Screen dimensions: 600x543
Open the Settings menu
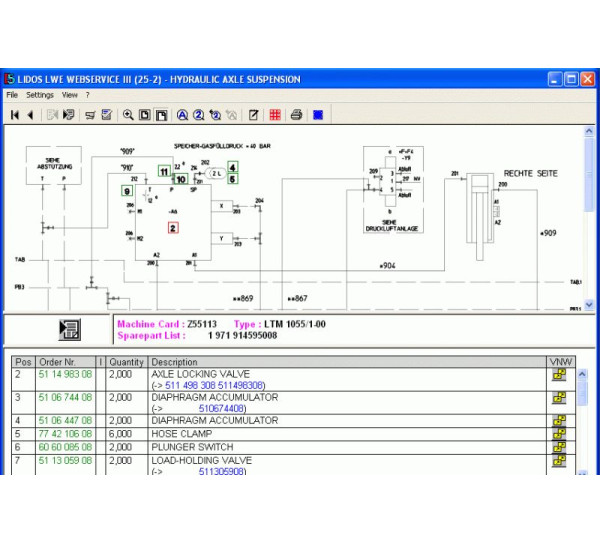pos(40,95)
